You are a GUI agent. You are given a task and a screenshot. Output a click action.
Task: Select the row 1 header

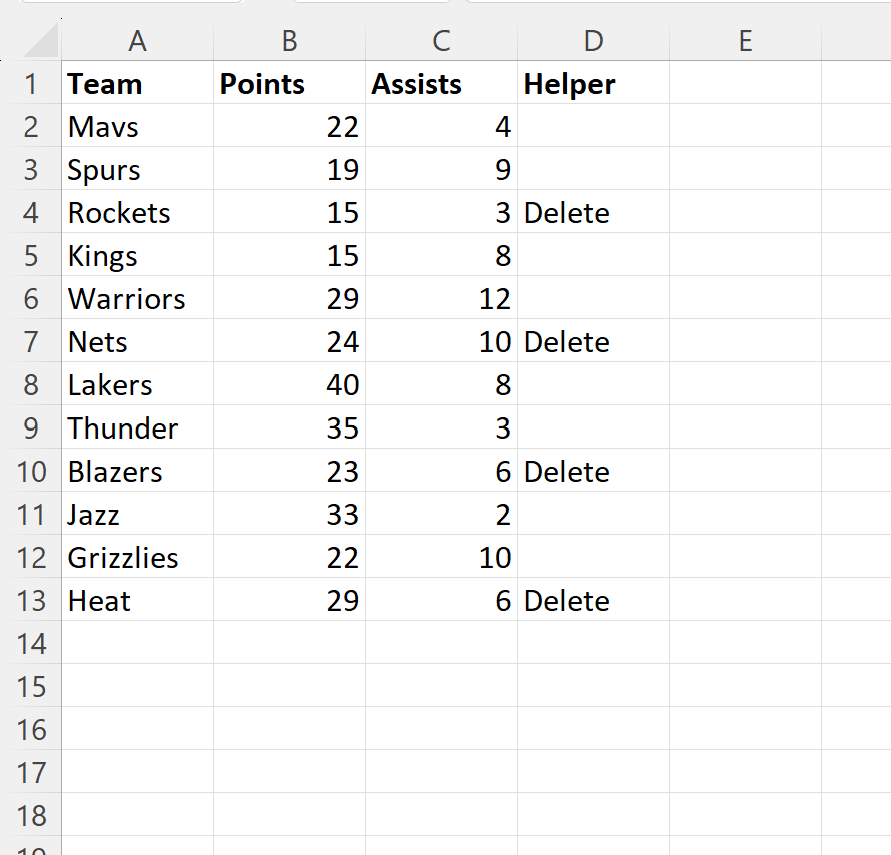(x=31, y=84)
